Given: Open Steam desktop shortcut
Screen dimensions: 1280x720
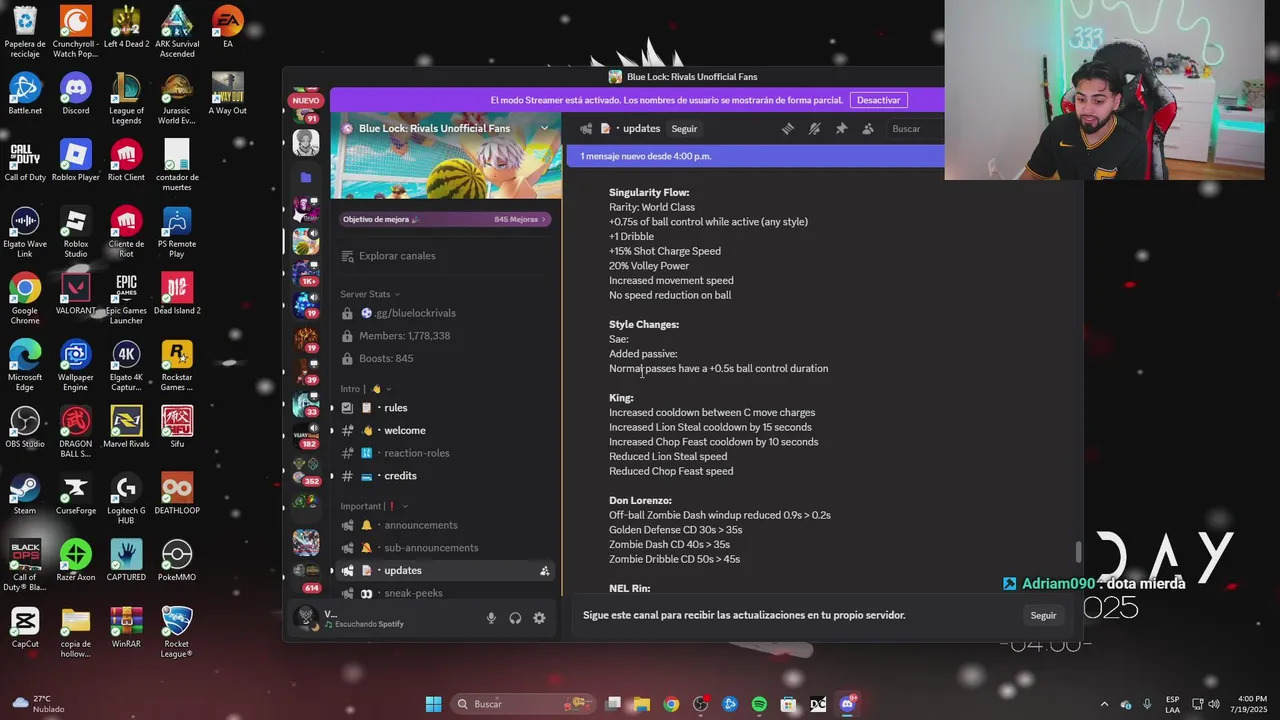Looking at the screenshot, I should [25, 494].
